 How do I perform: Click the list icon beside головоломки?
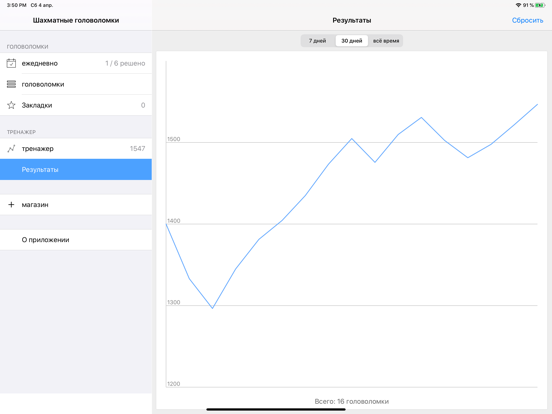point(11,84)
